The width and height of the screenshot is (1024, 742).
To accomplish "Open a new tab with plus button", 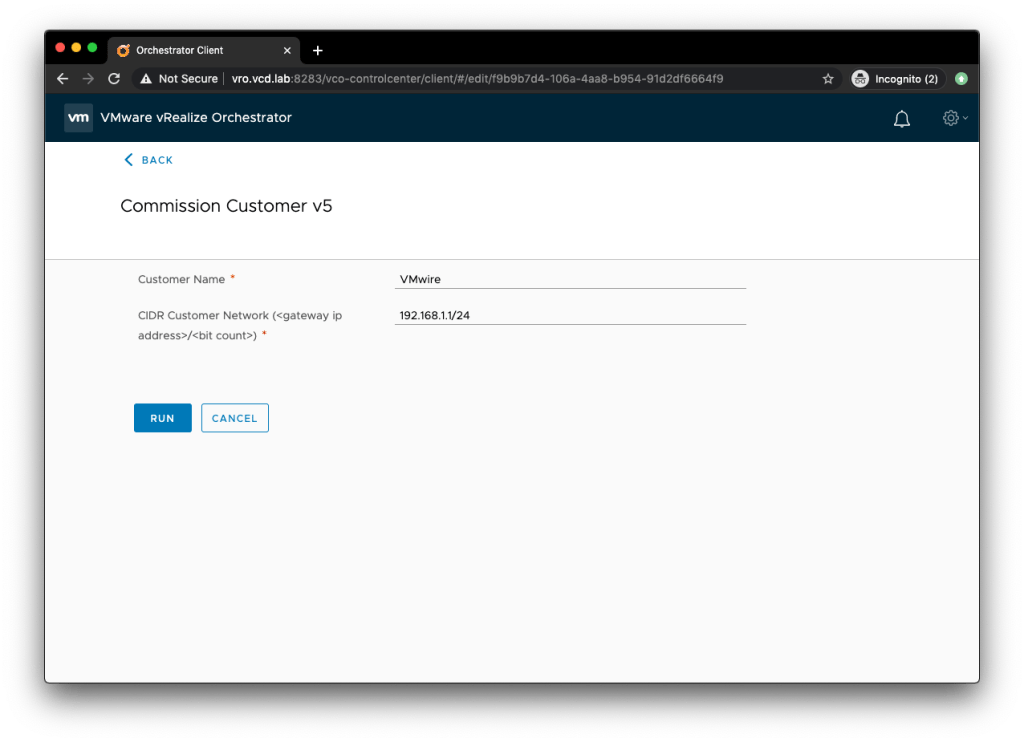I will (x=318, y=50).
